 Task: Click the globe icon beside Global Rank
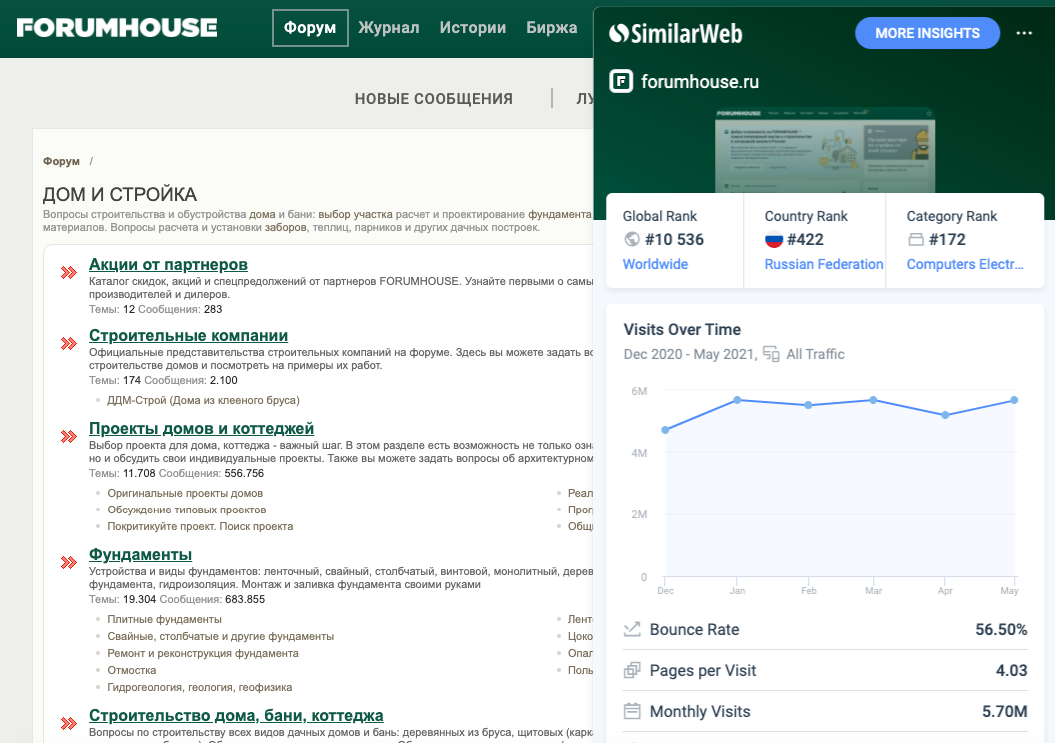click(x=631, y=240)
